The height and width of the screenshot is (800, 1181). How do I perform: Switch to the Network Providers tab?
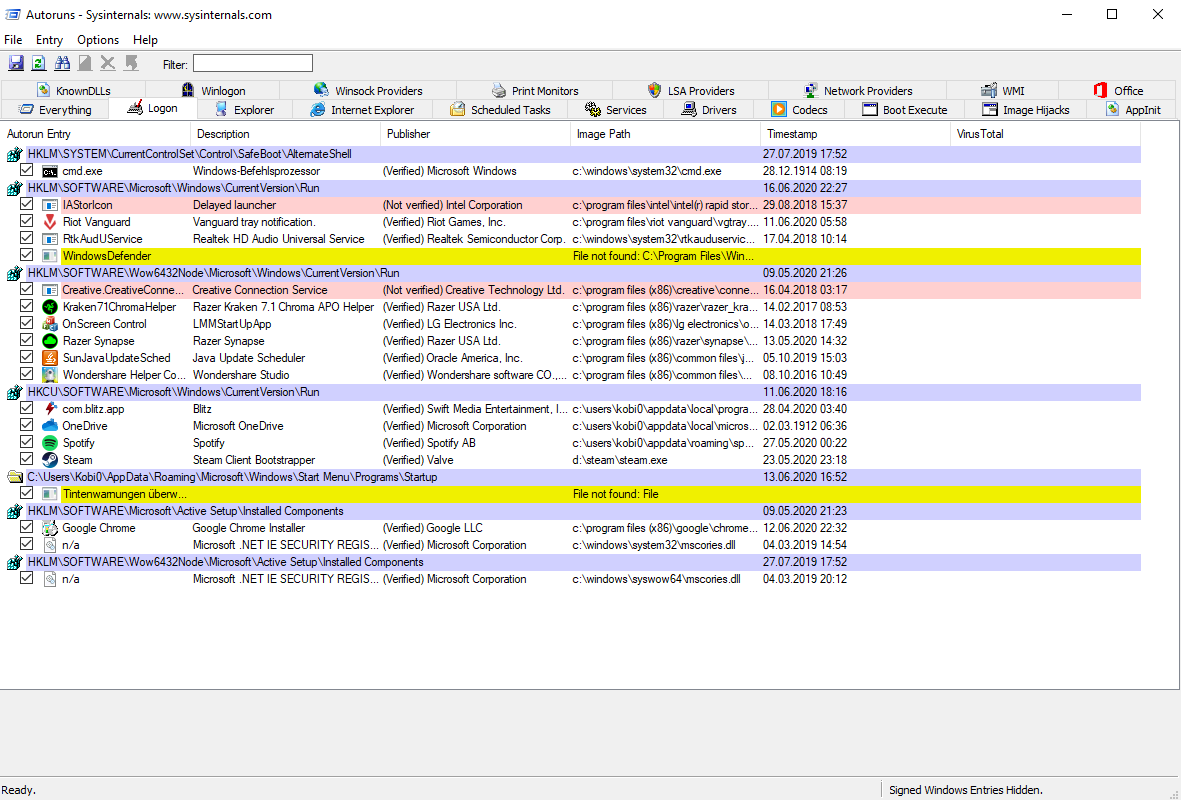click(x=857, y=90)
